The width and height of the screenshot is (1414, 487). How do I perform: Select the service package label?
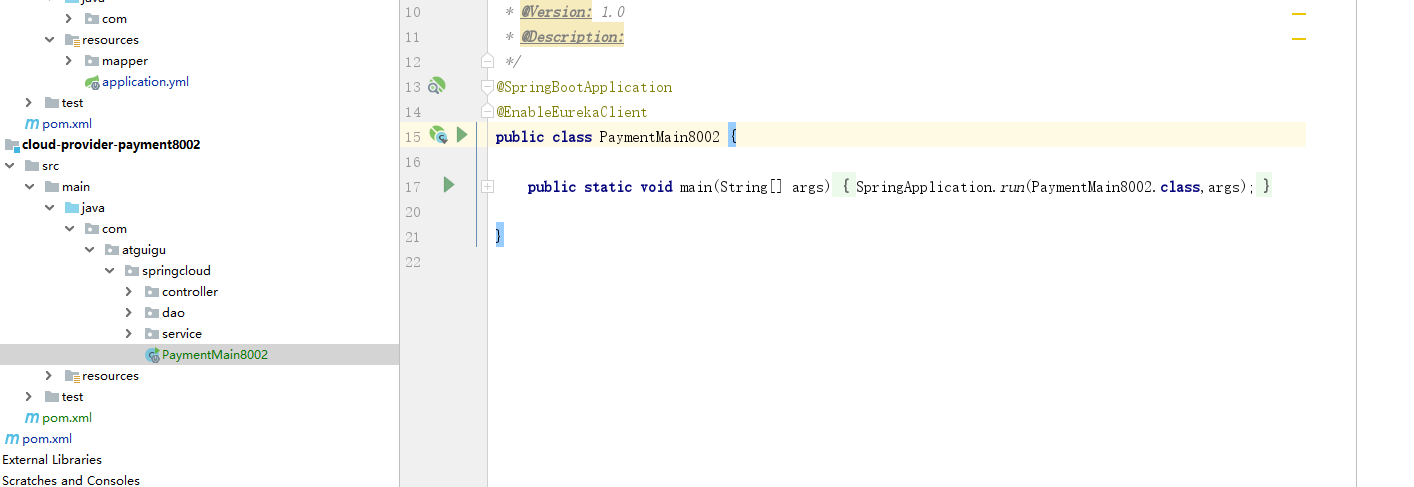point(182,334)
